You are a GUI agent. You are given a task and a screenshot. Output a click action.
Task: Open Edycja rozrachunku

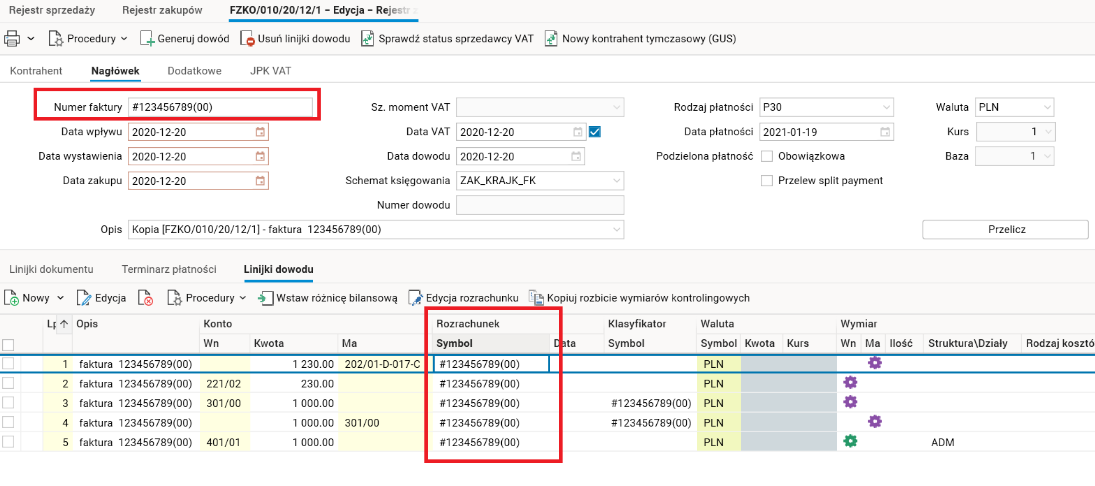416,298
